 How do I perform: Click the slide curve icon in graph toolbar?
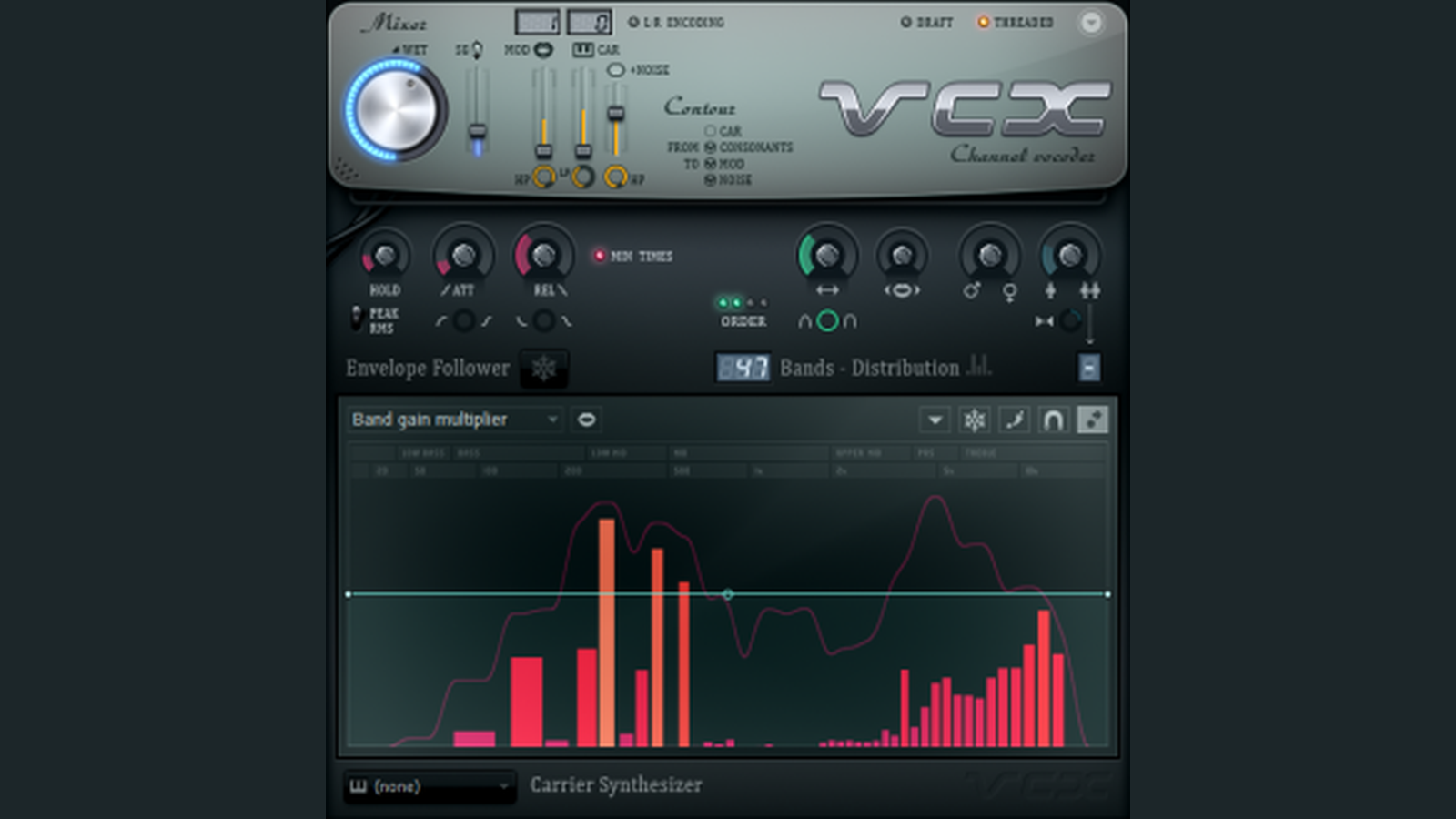1014,420
